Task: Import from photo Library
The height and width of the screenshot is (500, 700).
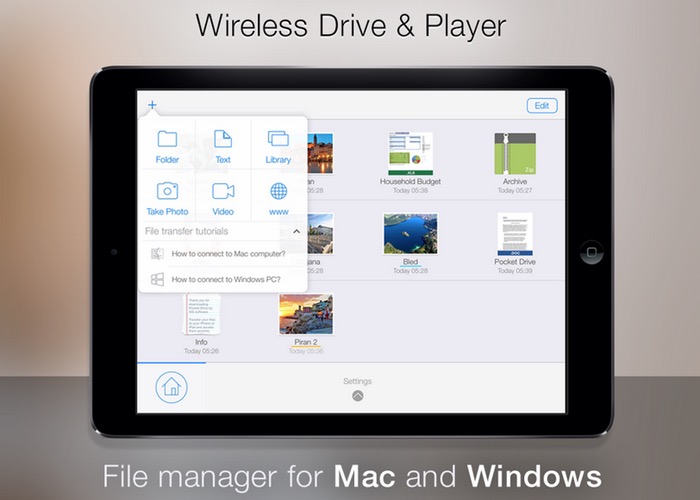Action: click(x=278, y=146)
